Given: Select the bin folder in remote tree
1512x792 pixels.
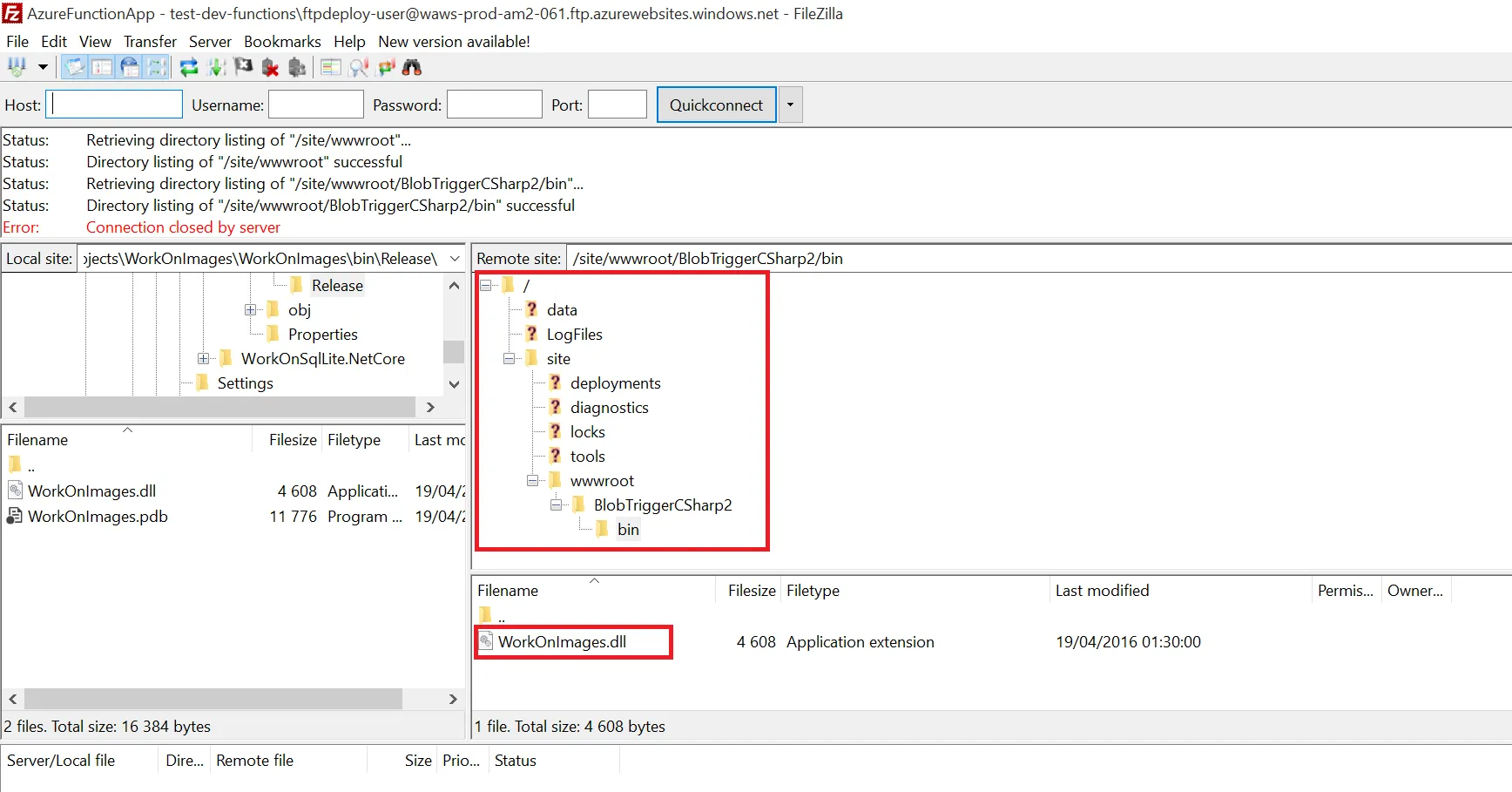Looking at the screenshot, I should (628, 530).
